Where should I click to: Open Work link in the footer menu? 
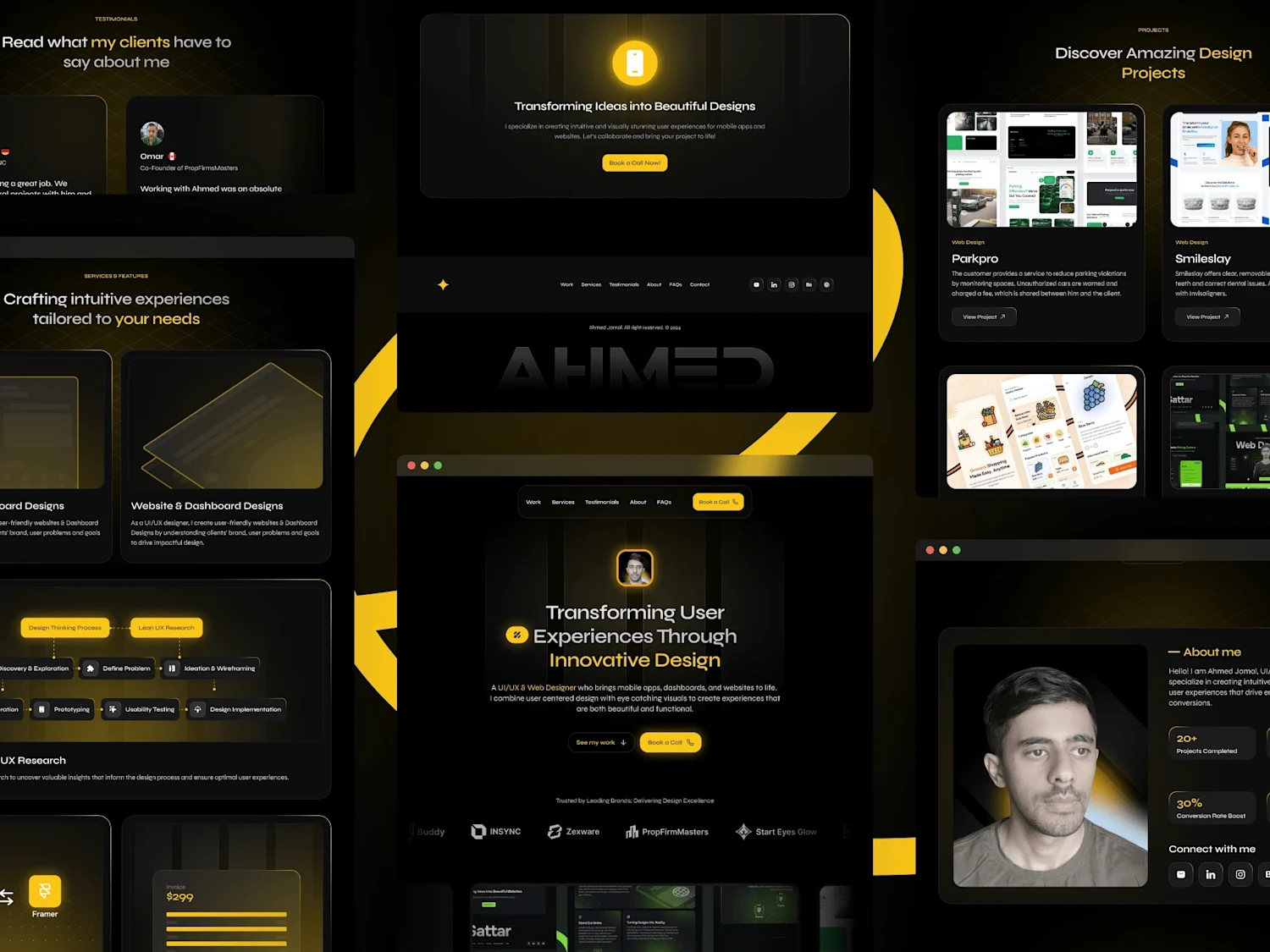[x=566, y=284]
